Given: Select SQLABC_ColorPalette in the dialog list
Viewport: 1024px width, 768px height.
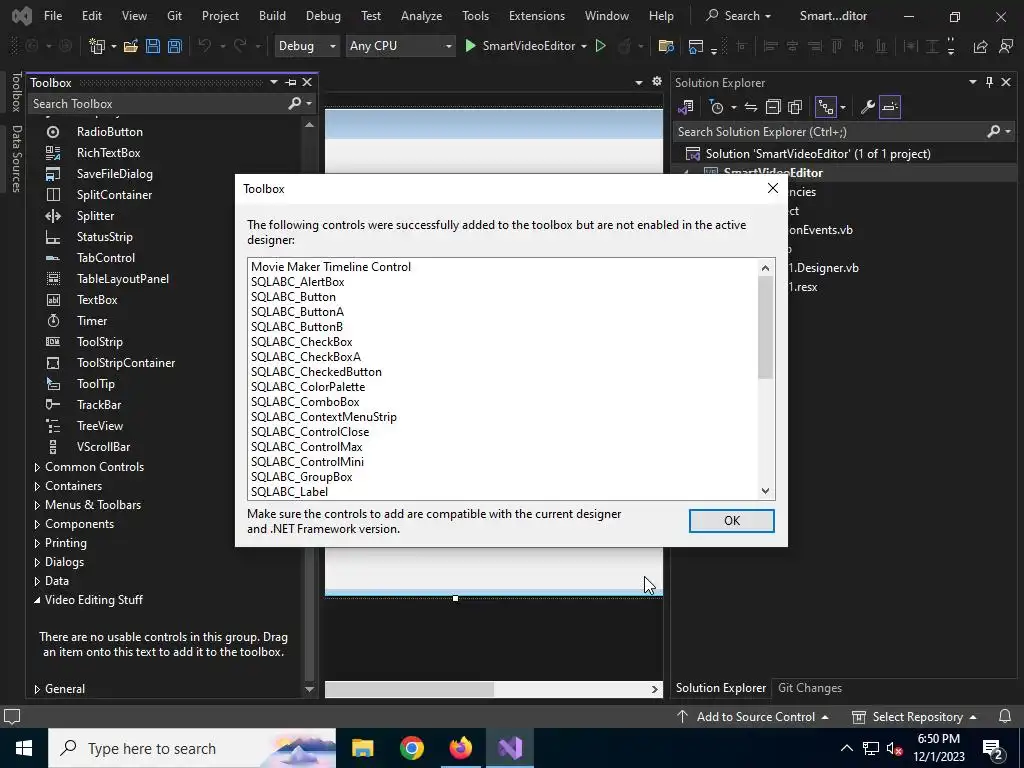Looking at the screenshot, I should pos(308,387).
